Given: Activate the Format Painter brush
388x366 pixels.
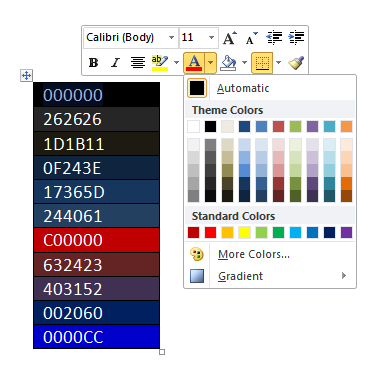Looking at the screenshot, I should [296, 62].
